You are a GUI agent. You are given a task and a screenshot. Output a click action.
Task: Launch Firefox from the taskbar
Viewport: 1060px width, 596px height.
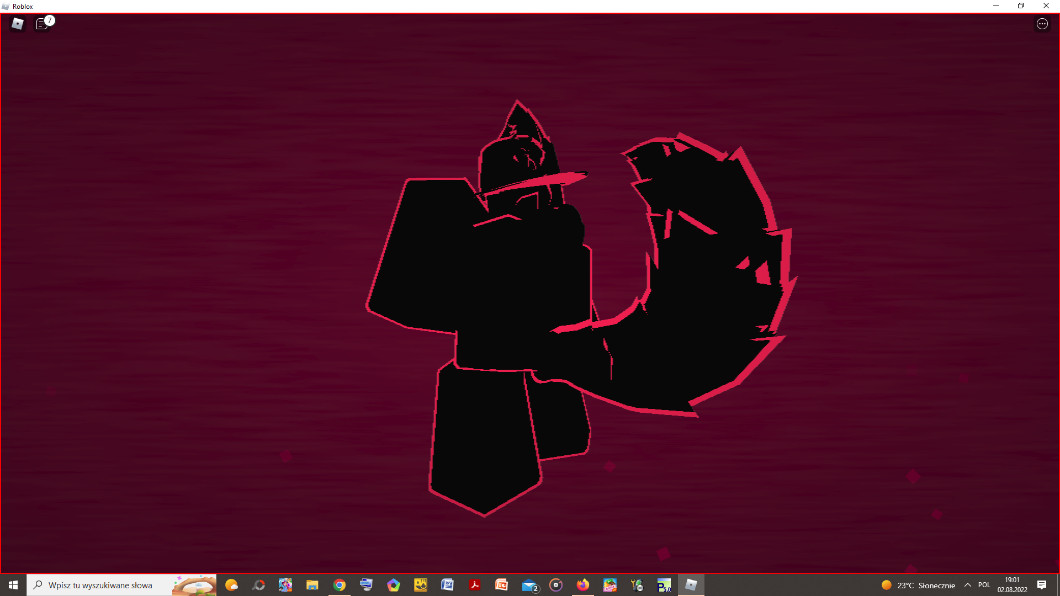pos(583,585)
